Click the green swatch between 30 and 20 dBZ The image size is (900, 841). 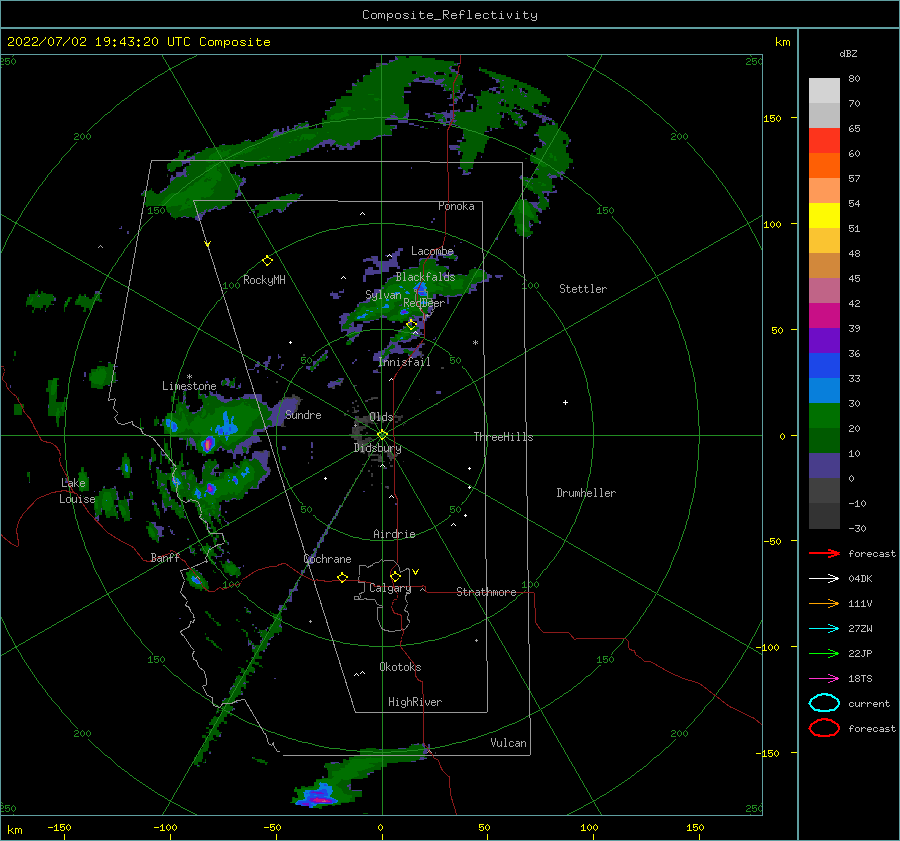coord(824,416)
